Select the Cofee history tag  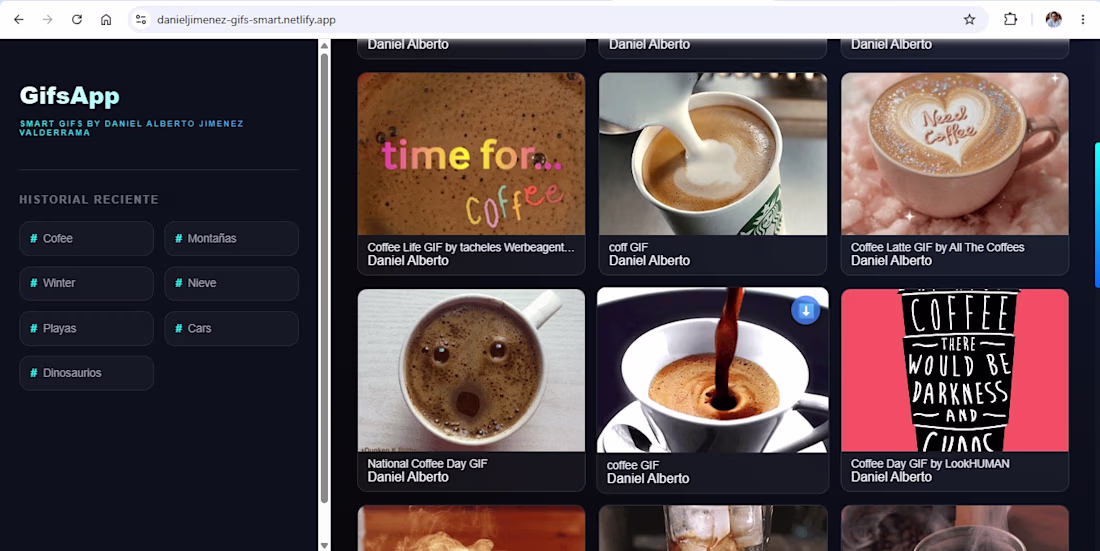pos(86,239)
